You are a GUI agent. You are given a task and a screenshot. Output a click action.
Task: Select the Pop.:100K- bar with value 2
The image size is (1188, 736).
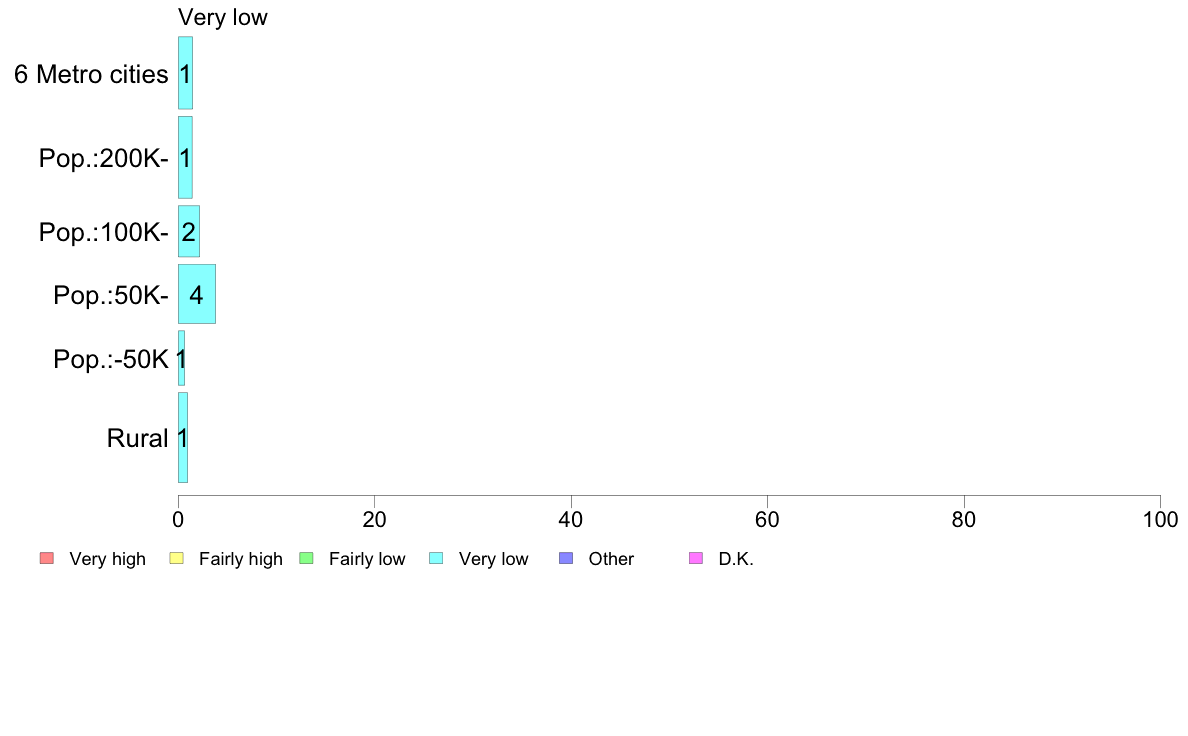(x=189, y=231)
